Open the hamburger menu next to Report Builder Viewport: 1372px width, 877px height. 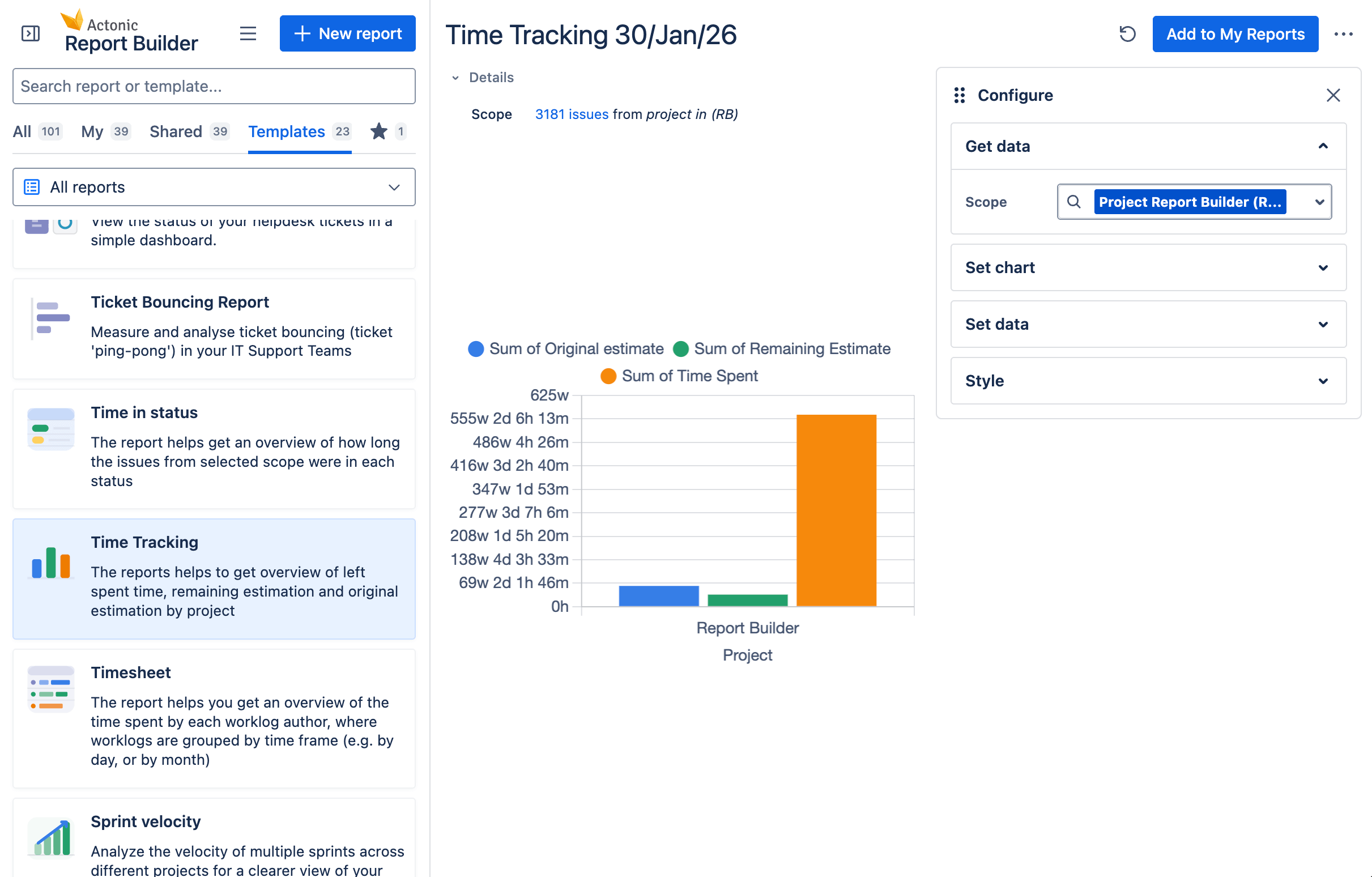click(248, 33)
